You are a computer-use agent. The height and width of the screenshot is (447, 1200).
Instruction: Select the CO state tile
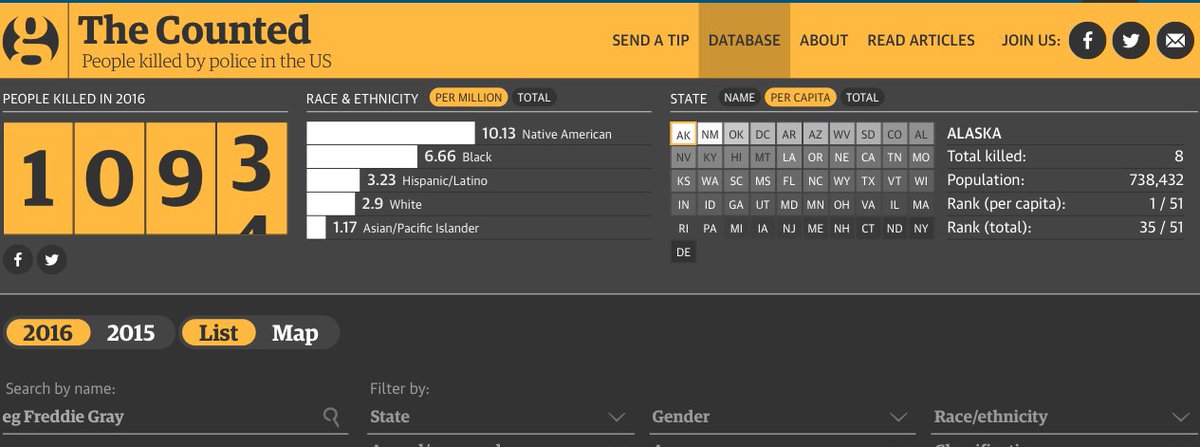(895, 134)
